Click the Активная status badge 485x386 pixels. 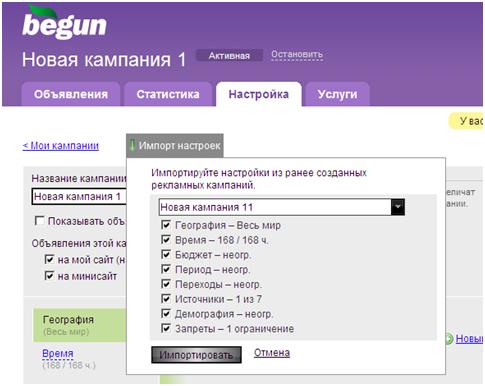(x=229, y=56)
